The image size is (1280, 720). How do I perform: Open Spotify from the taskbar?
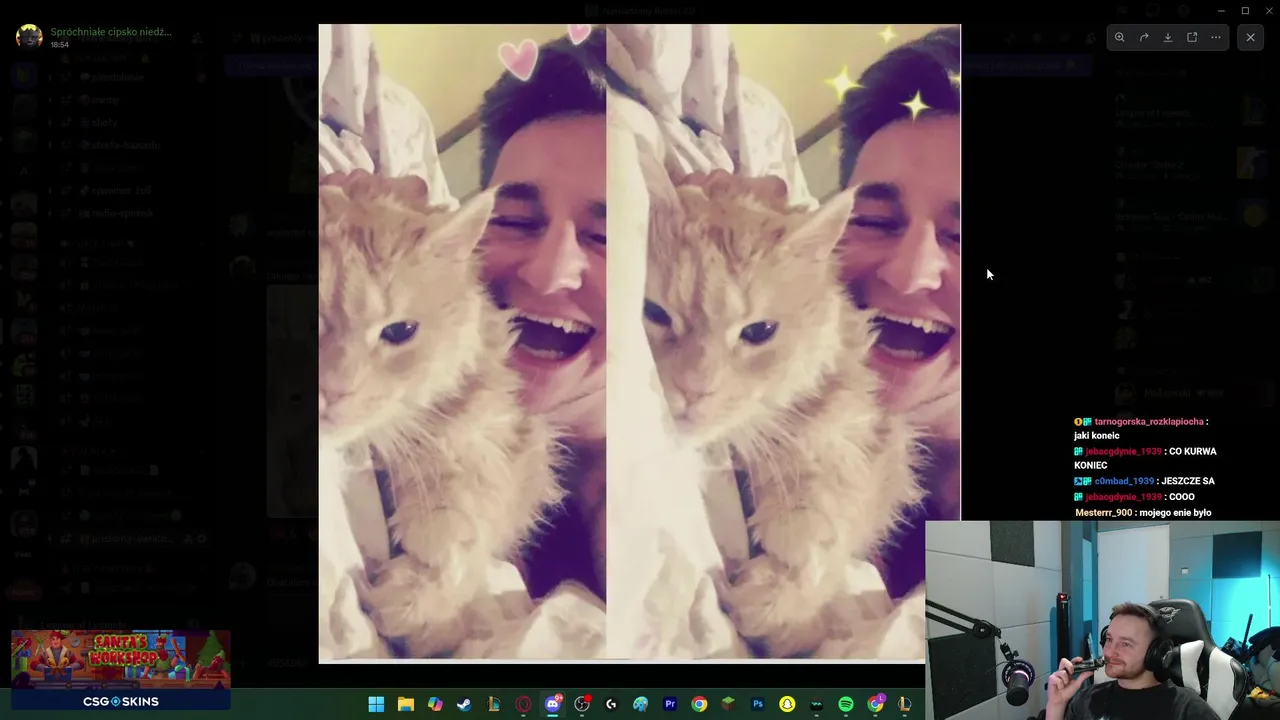[846, 704]
